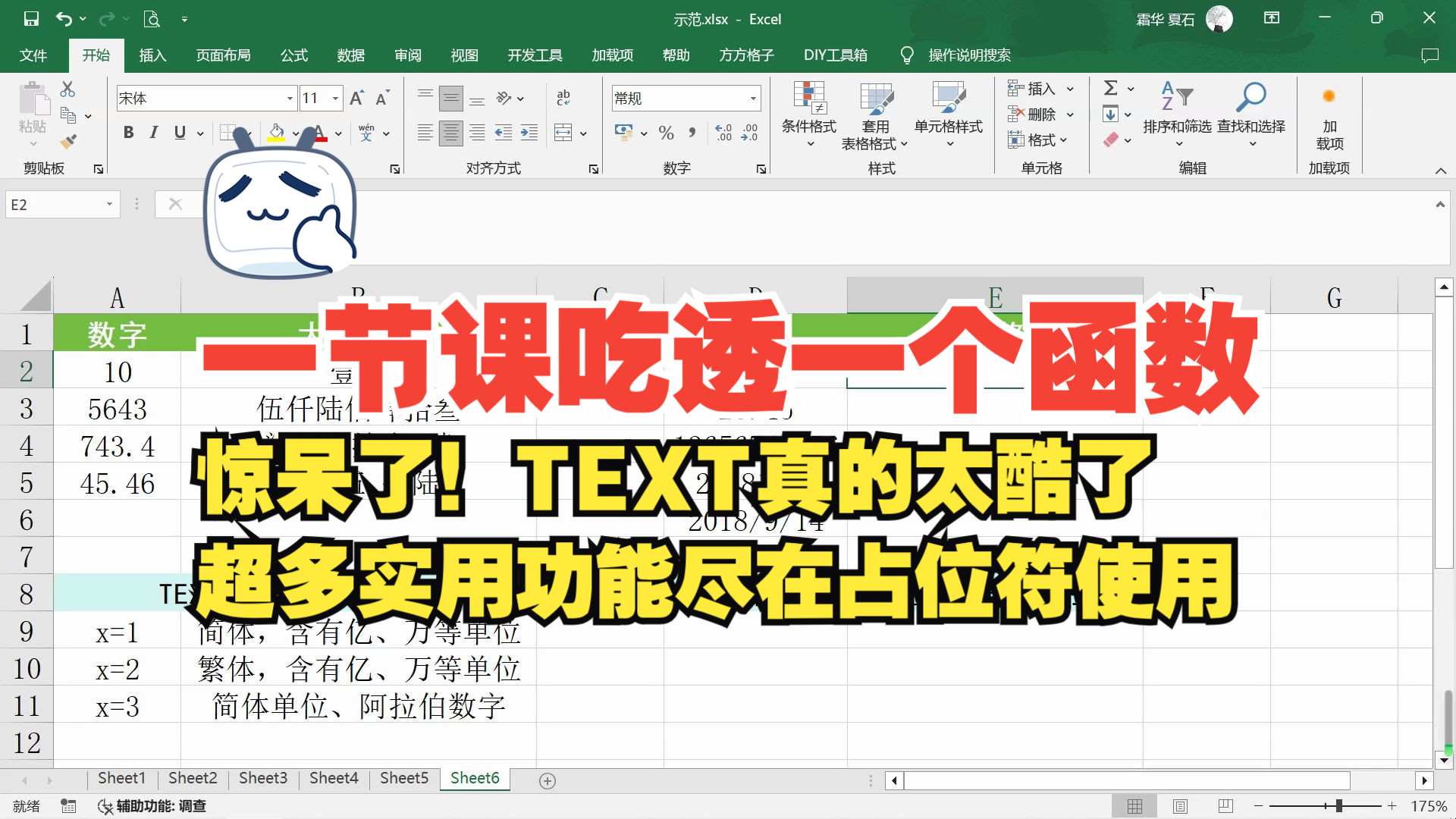1456x819 pixels.
Task: Switch to Sheet3 tab
Action: click(262, 778)
